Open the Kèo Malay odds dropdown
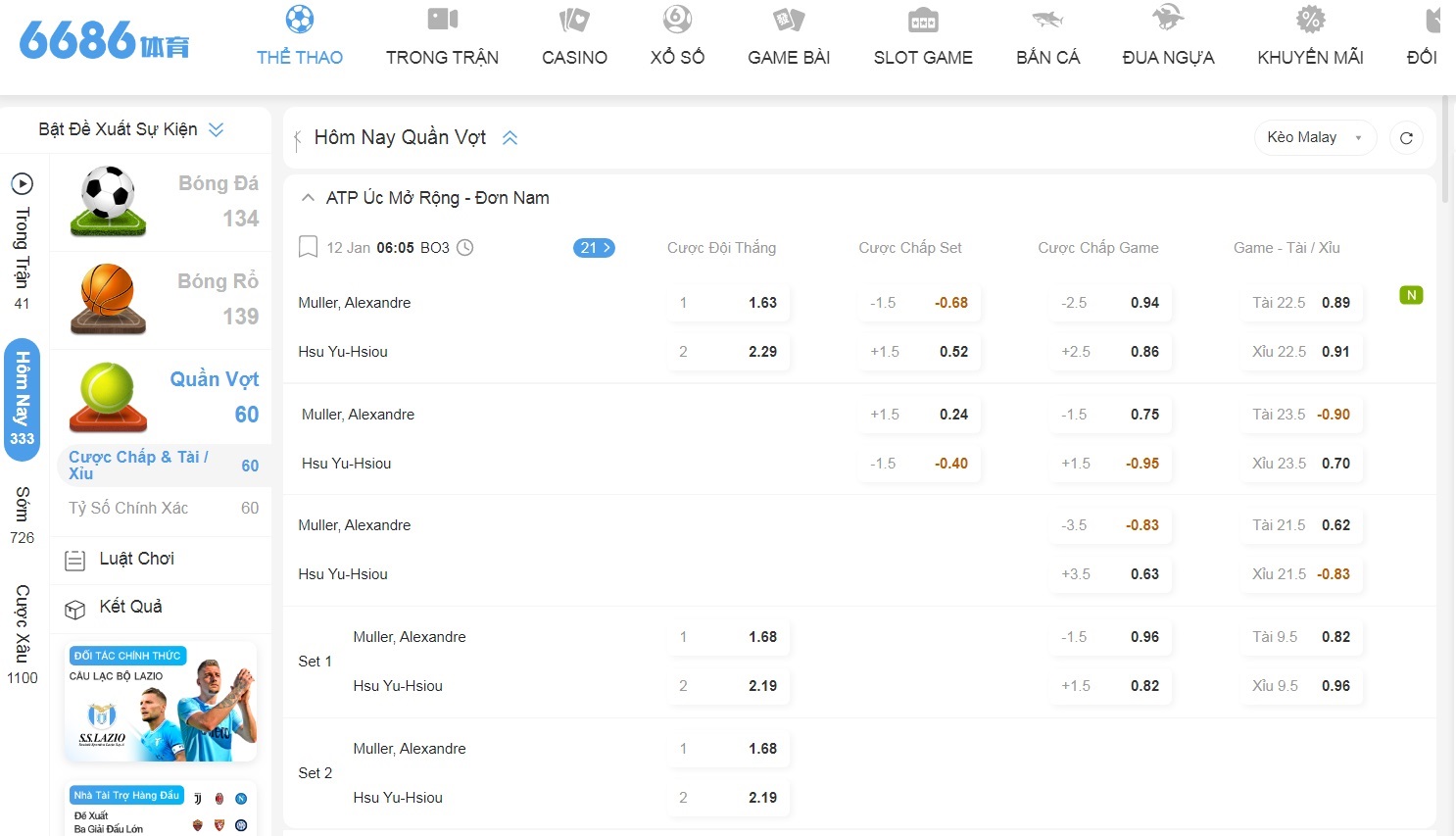Image resolution: width=1456 pixels, height=836 pixels. click(1314, 138)
